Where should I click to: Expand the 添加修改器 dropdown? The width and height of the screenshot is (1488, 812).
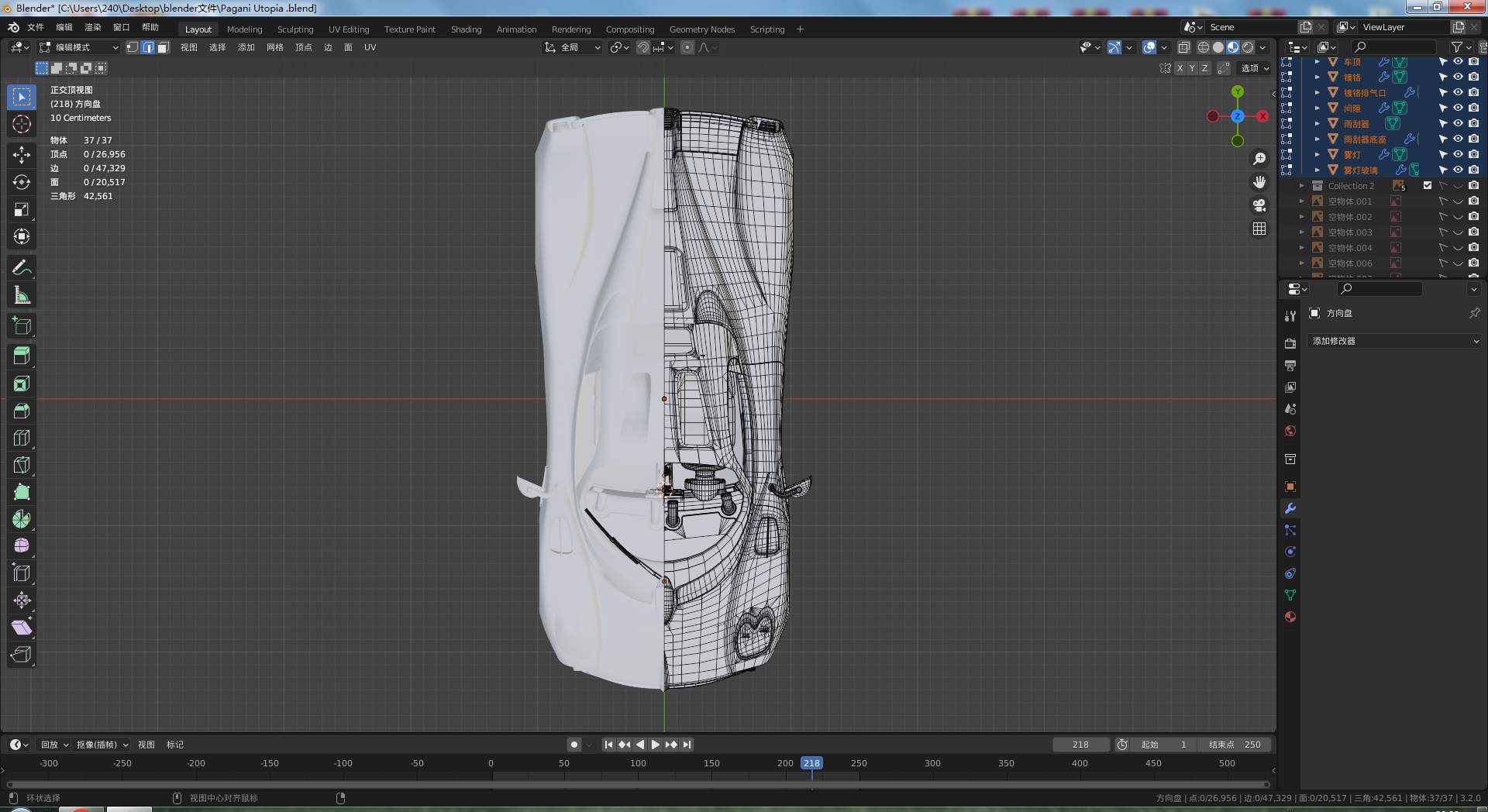pyautogui.click(x=1394, y=341)
